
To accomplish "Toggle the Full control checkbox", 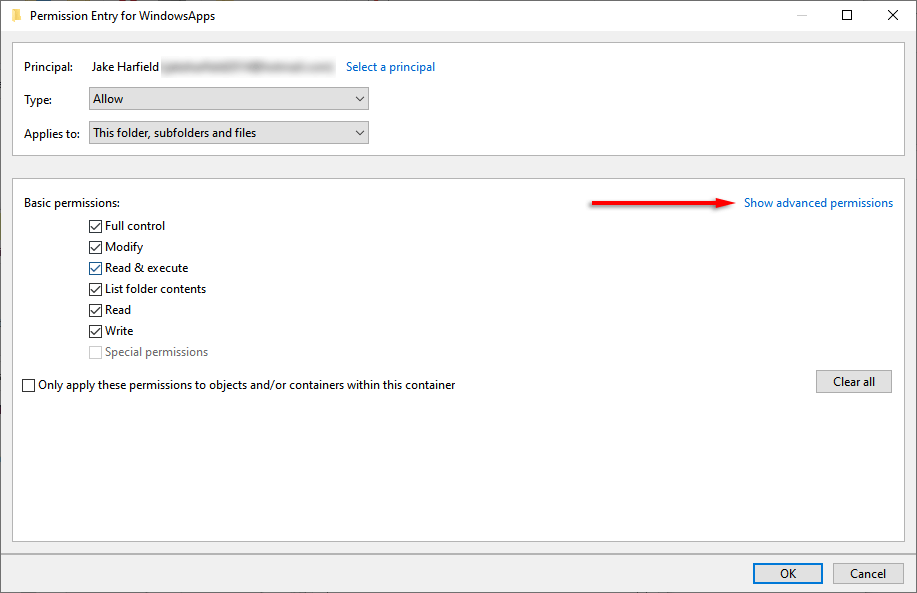I will [x=95, y=226].
